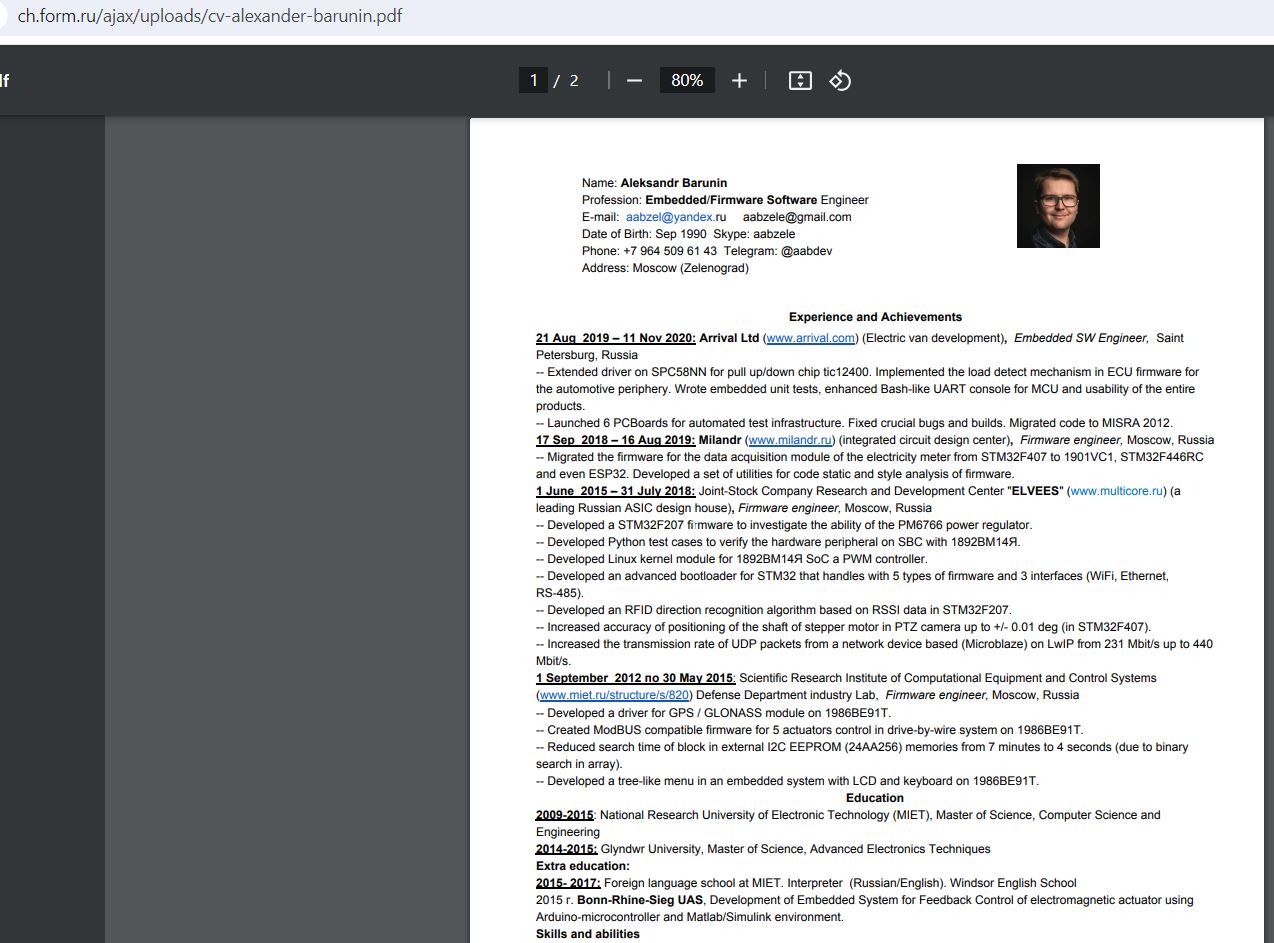The height and width of the screenshot is (943, 1274).
Task: Click the "aabzele@gmail.com" email text
Action: (797, 217)
